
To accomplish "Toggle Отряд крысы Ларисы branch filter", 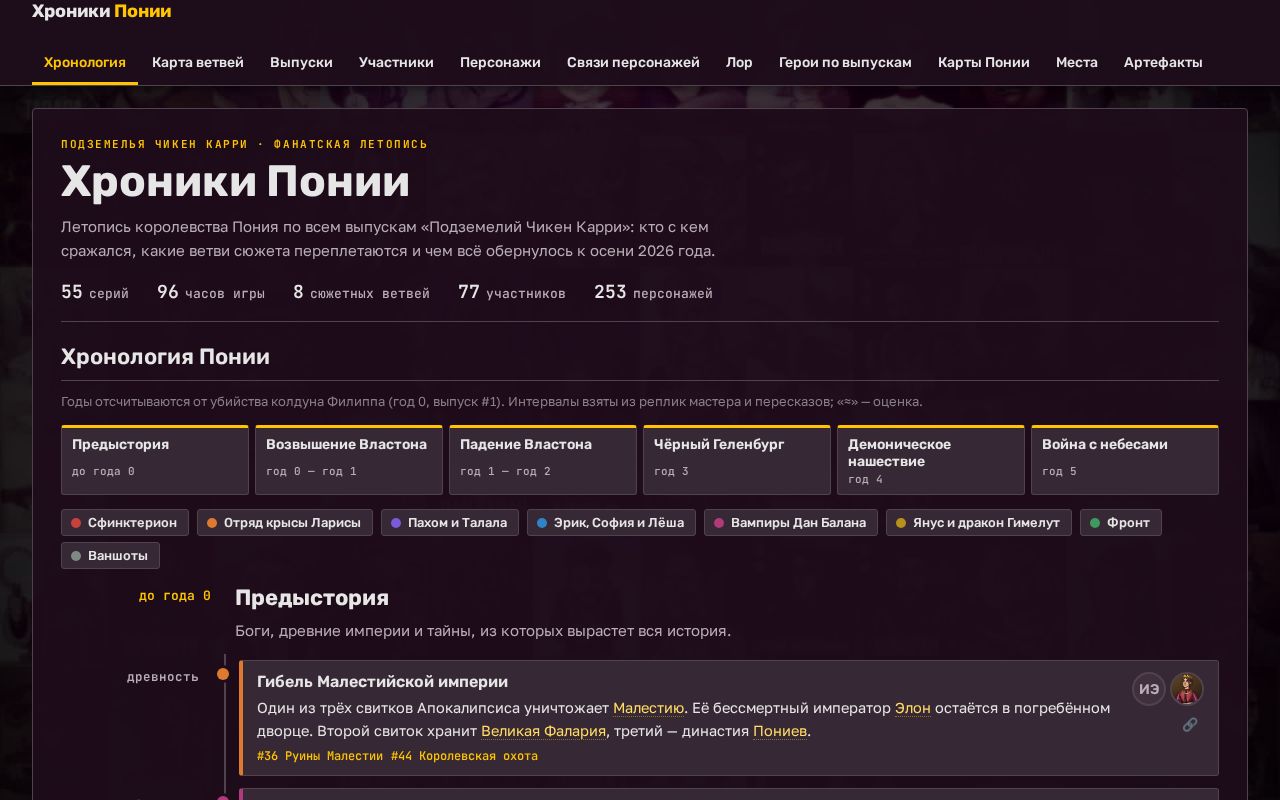I will 285,522.
